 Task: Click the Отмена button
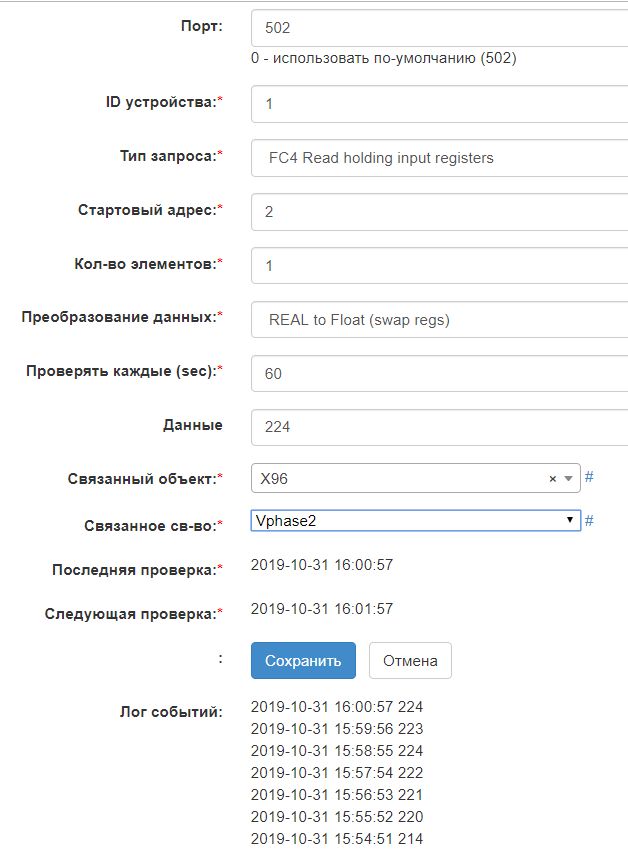coord(410,660)
